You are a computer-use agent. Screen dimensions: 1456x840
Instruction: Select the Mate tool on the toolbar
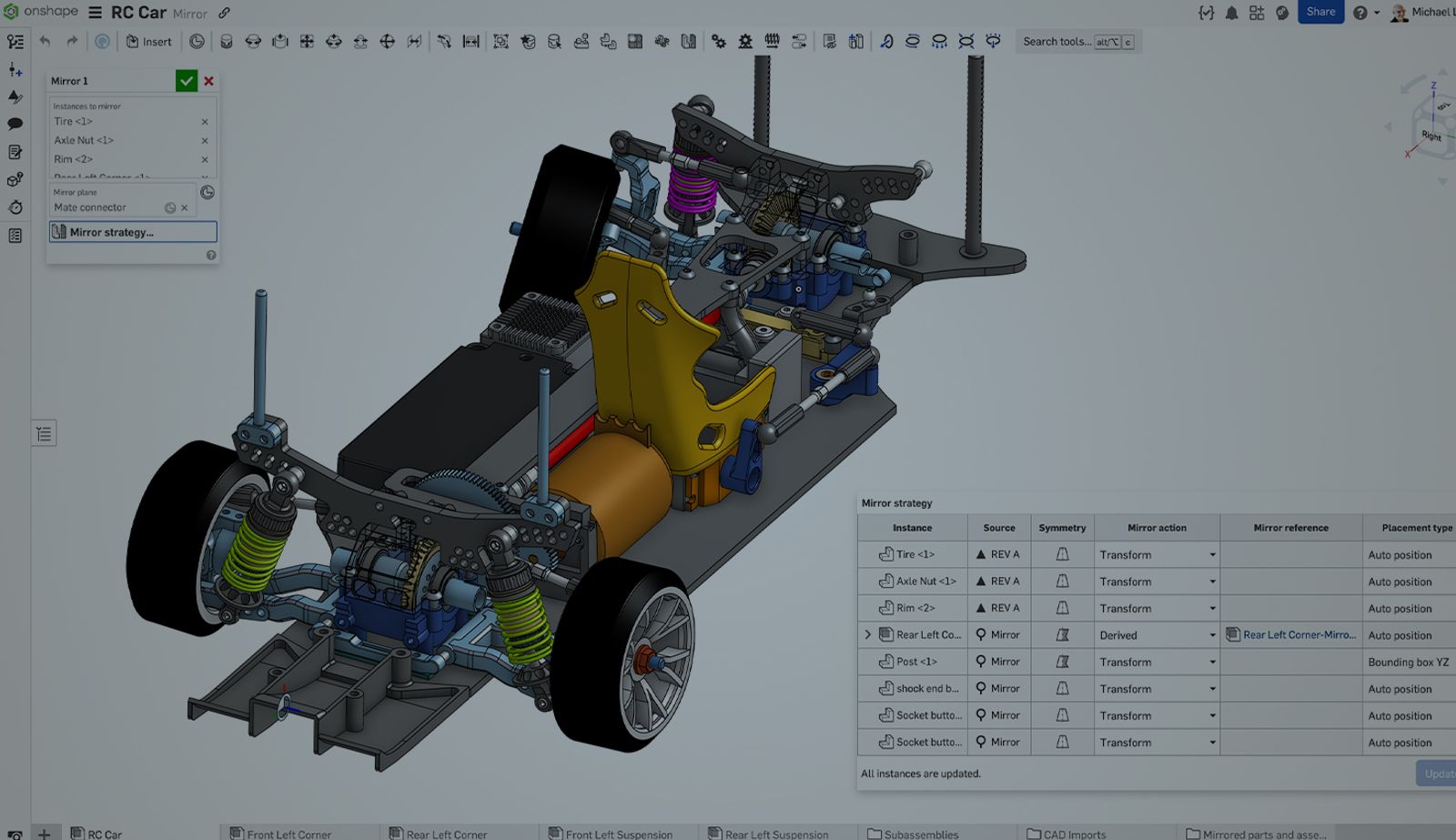coord(227,41)
